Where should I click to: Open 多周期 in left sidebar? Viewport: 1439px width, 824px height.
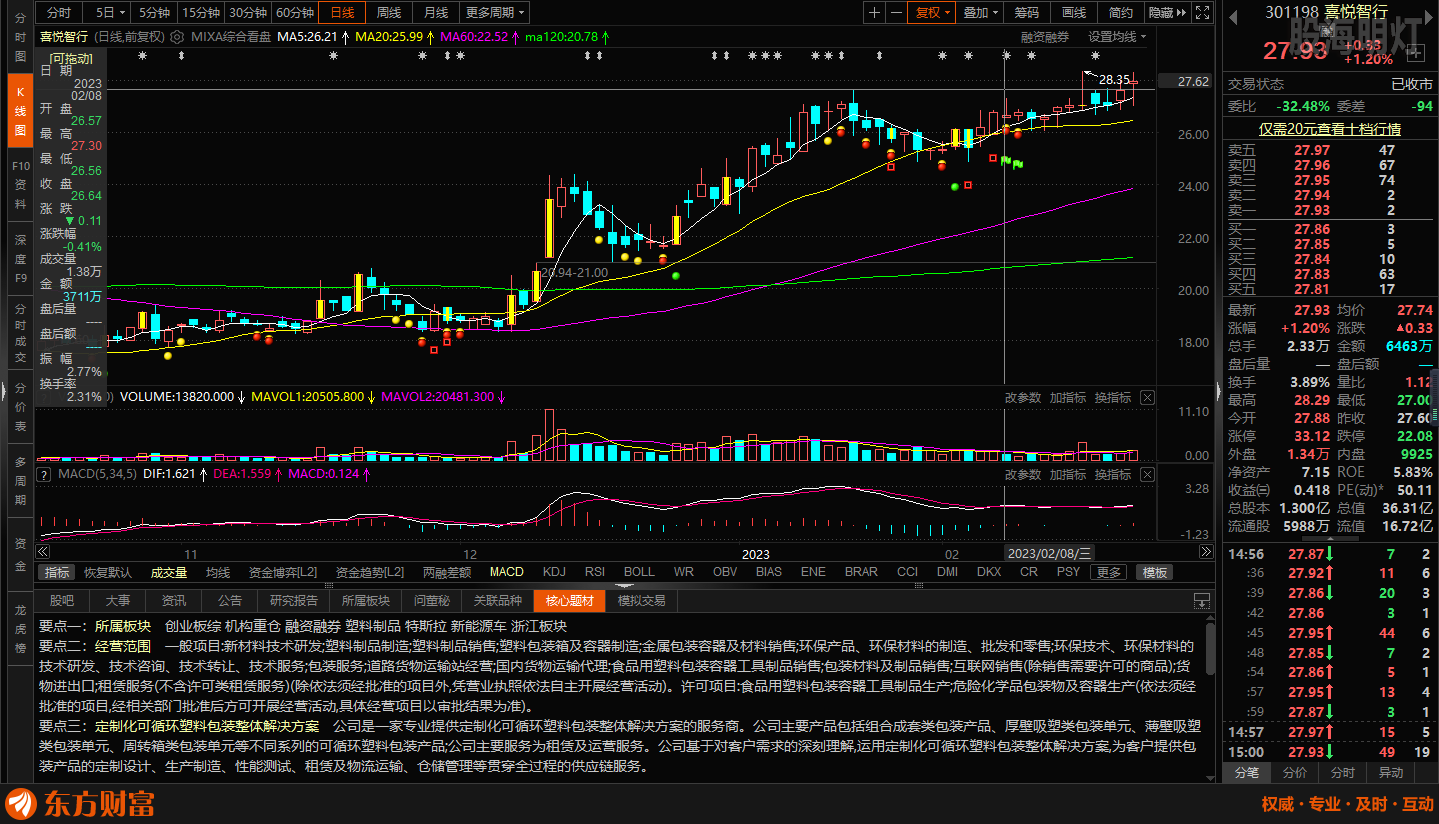point(20,480)
